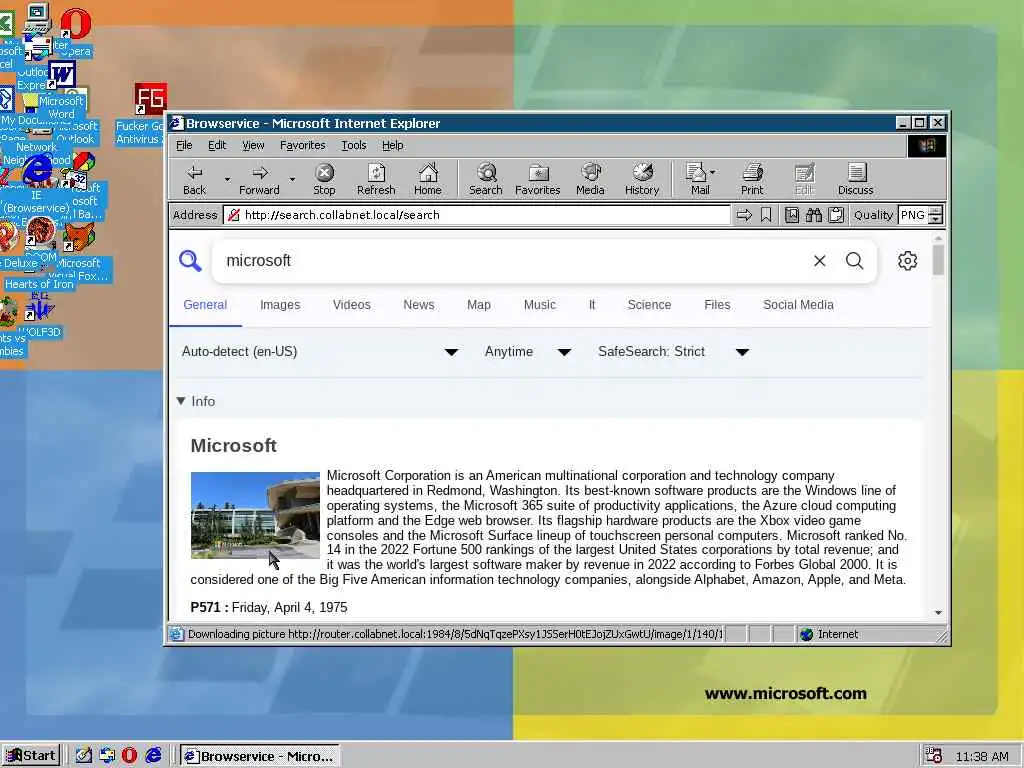Open the File menu
The image size is (1024, 768).
click(x=184, y=145)
